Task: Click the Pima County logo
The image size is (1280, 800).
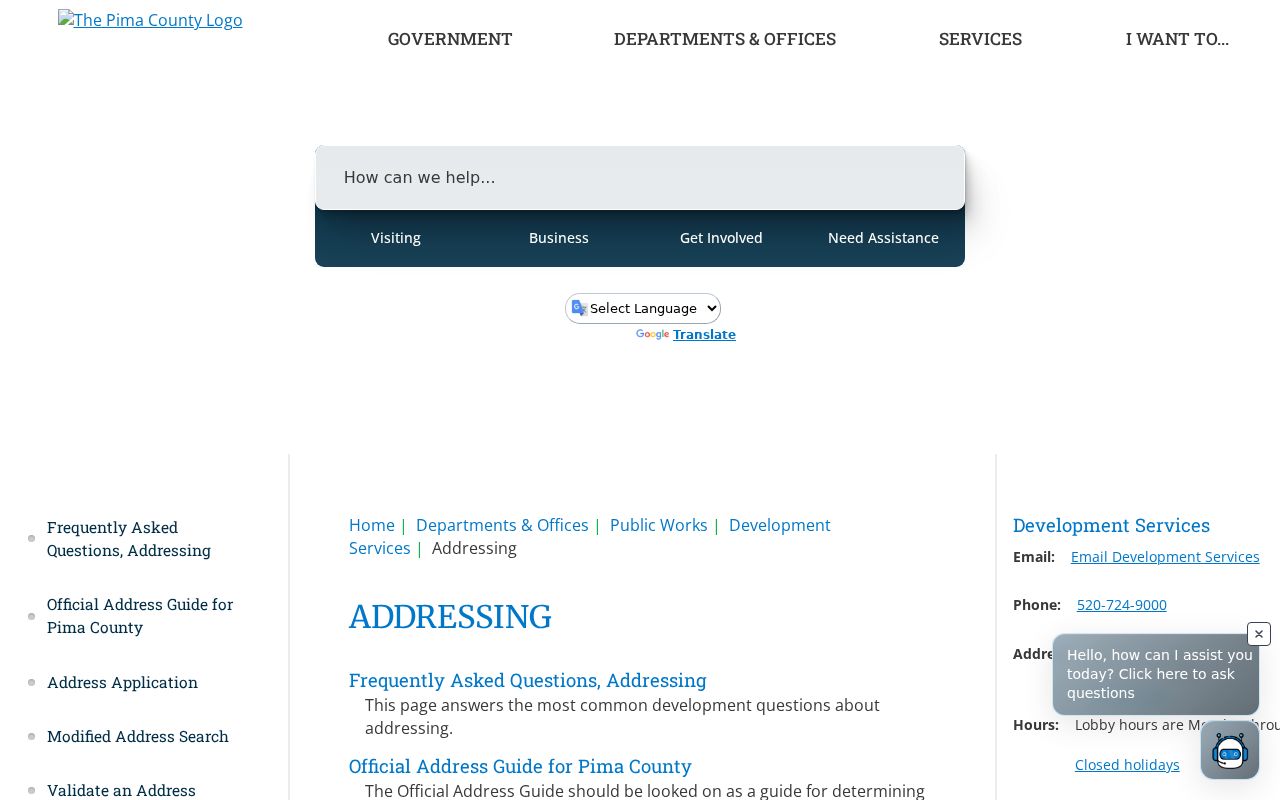Action: pyautogui.click(x=150, y=20)
